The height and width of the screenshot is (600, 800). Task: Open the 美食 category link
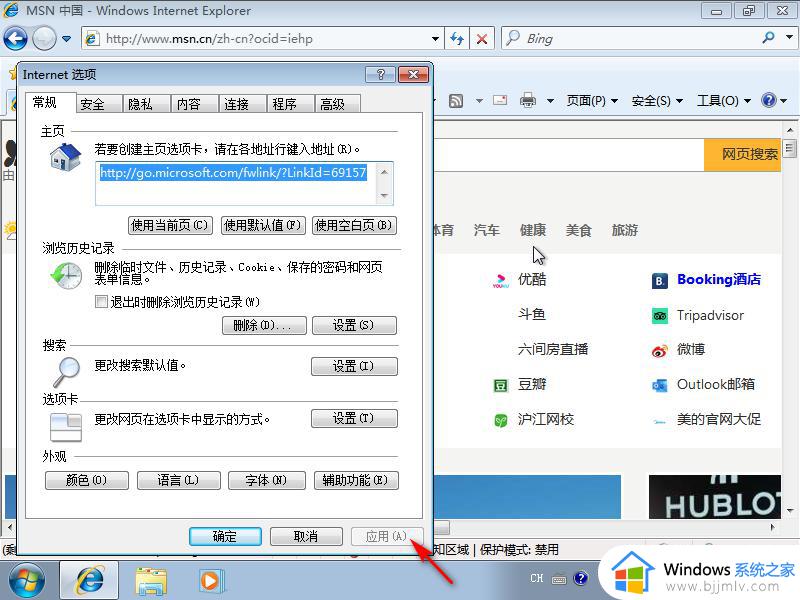(x=579, y=230)
